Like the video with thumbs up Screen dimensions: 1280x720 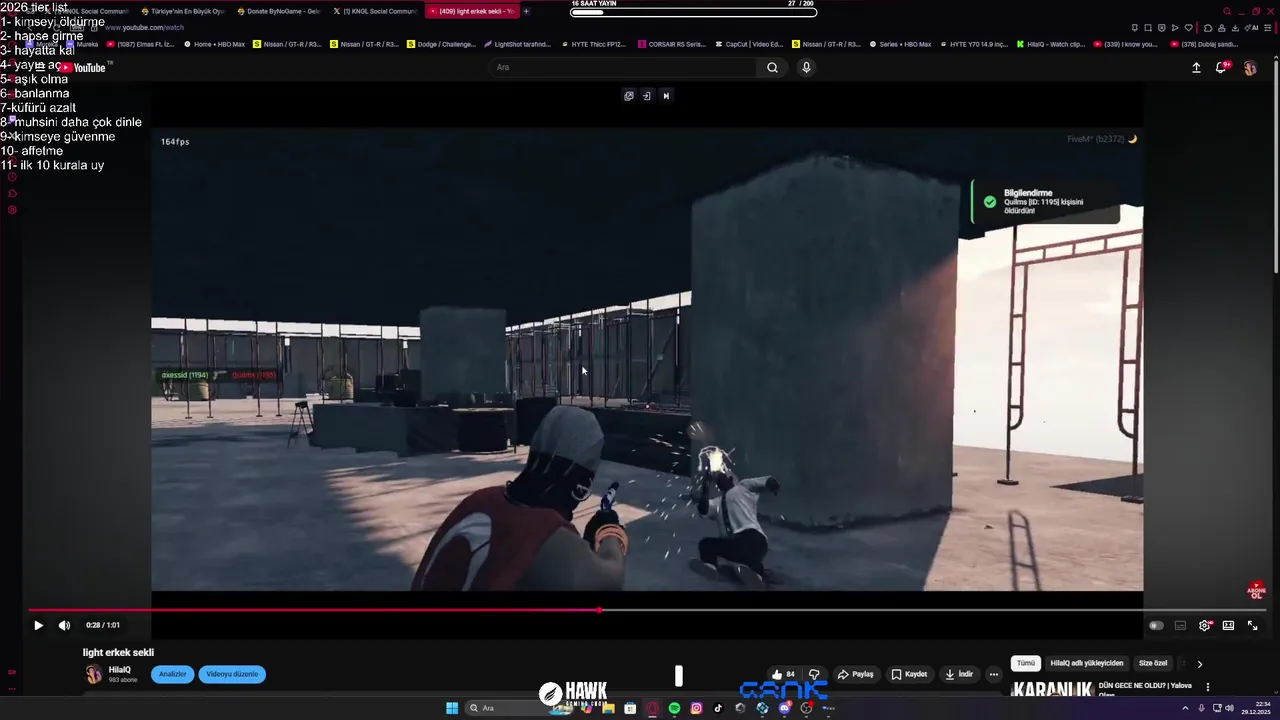coord(782,674)
